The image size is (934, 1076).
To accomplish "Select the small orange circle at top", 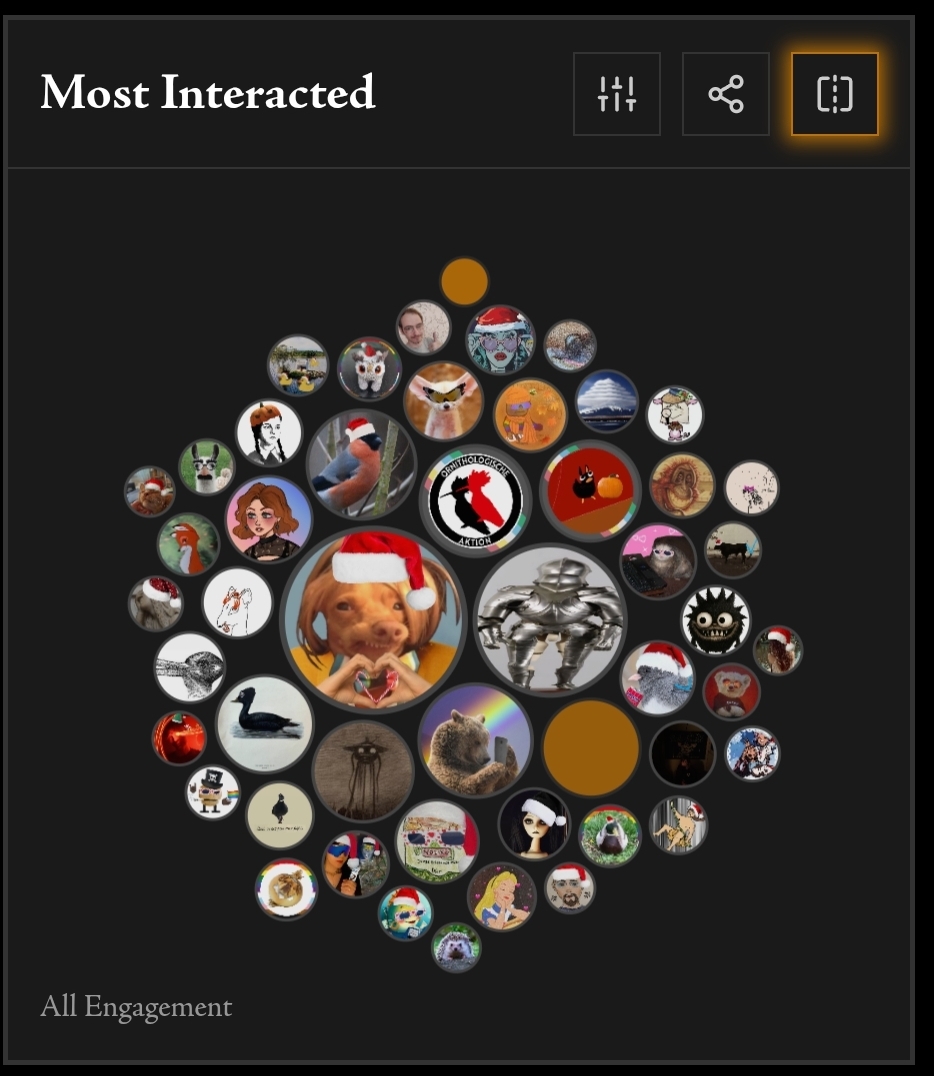I will (x=464, y=281).
